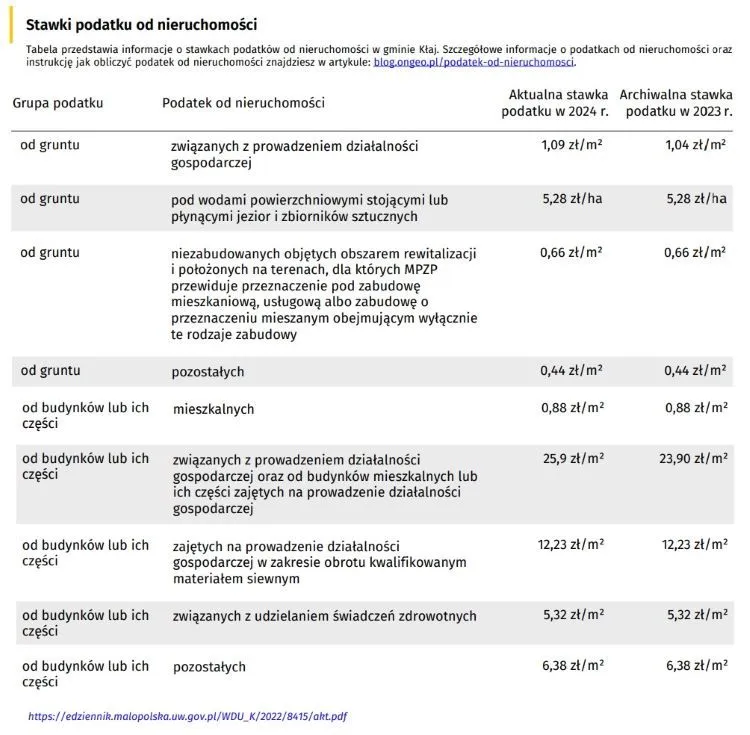750x735 pixels.
Task: Select the "Podatek od nieruchomości" column header
Action: point(243,103)
